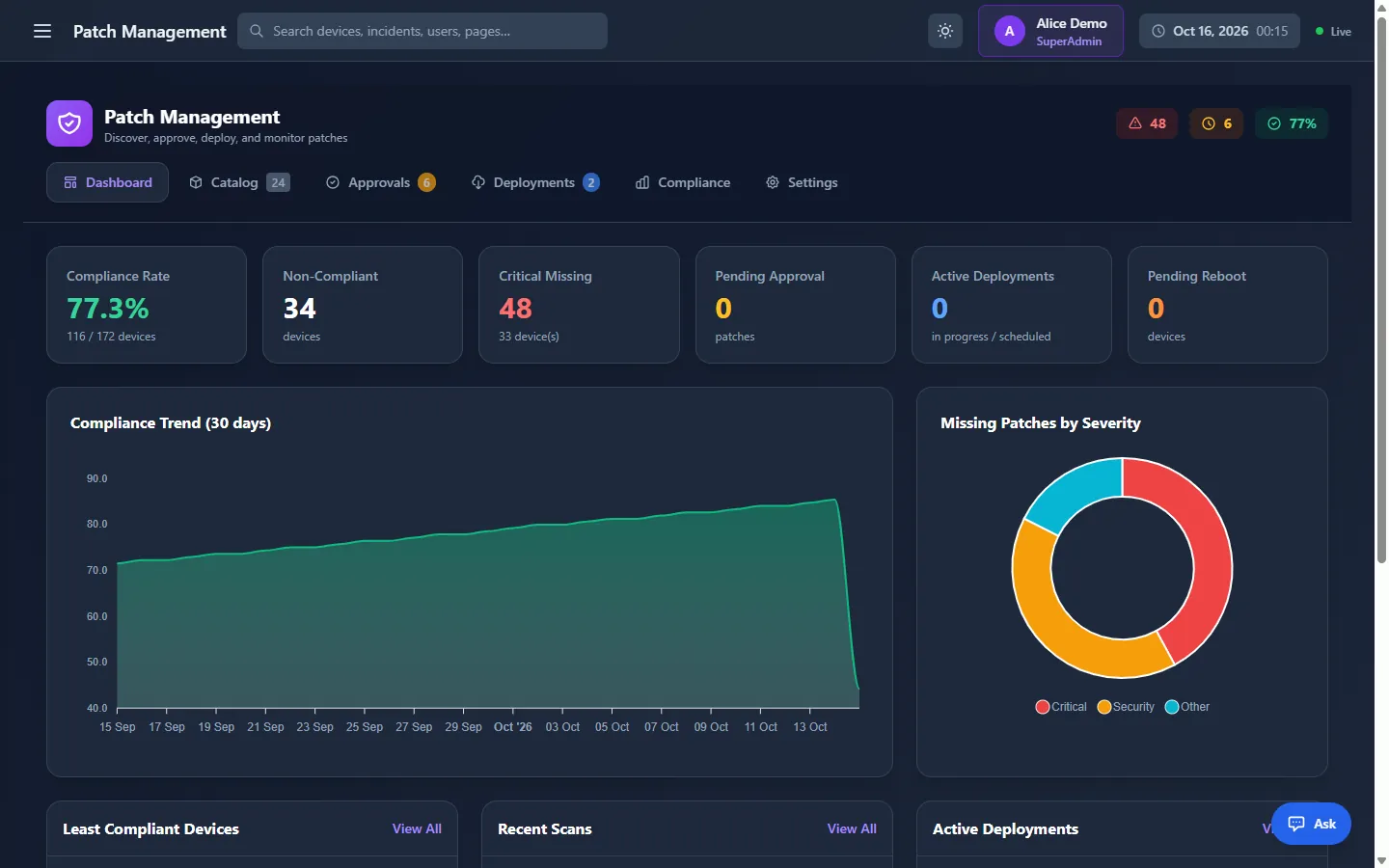Click the Approvals count badge 6

(x=426, y=182)
